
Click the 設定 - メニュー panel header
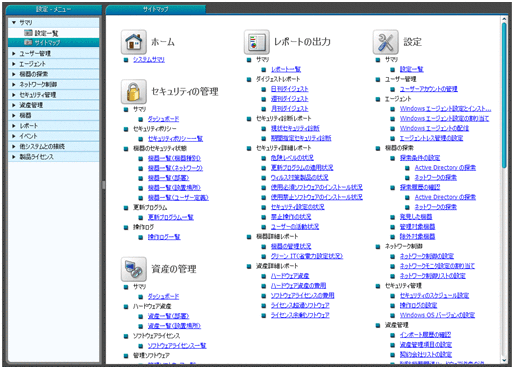54,9
